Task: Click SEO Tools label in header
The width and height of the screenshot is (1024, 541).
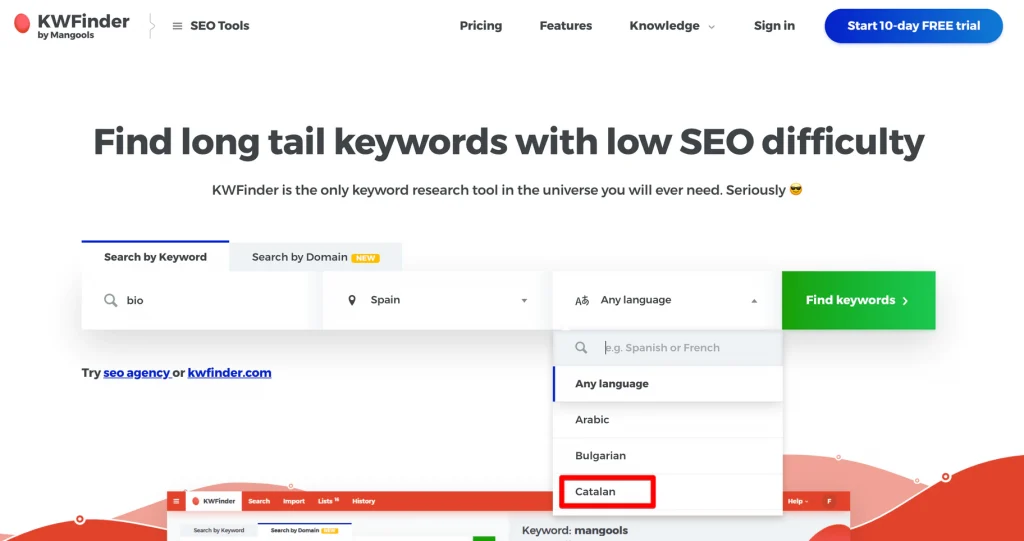Action: click(x=219, y=26)
